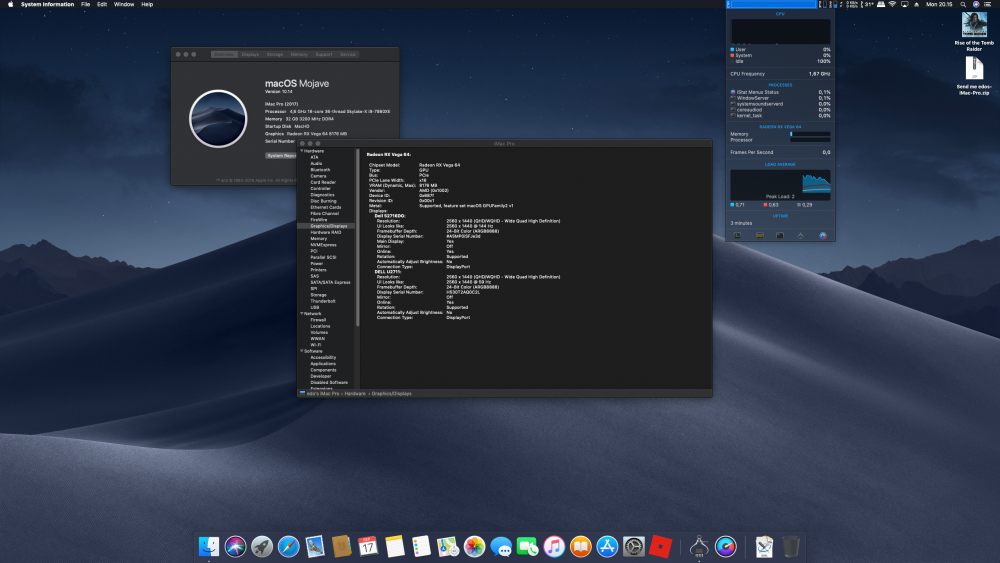
Task: Click System Report button in About This Mac
Action: pos(281,156)
